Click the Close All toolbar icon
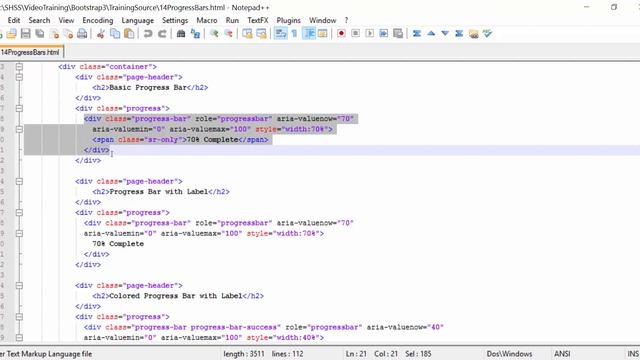The width and height of the screenshot is (640, 360). tap(68, 33)
